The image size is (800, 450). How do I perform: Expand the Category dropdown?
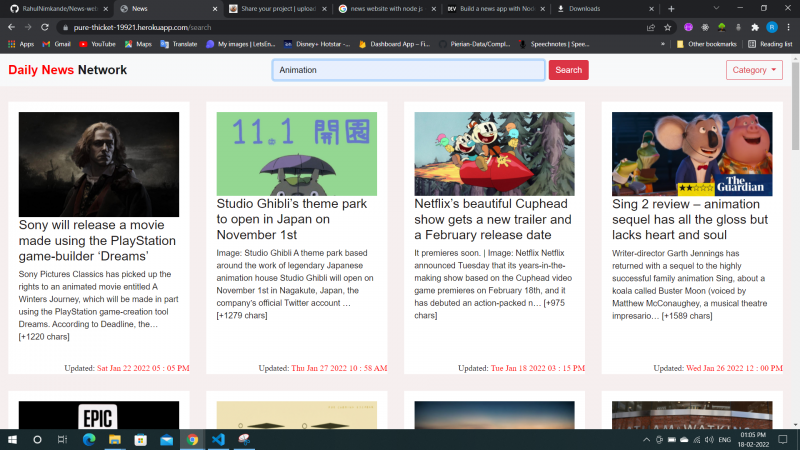754,70
